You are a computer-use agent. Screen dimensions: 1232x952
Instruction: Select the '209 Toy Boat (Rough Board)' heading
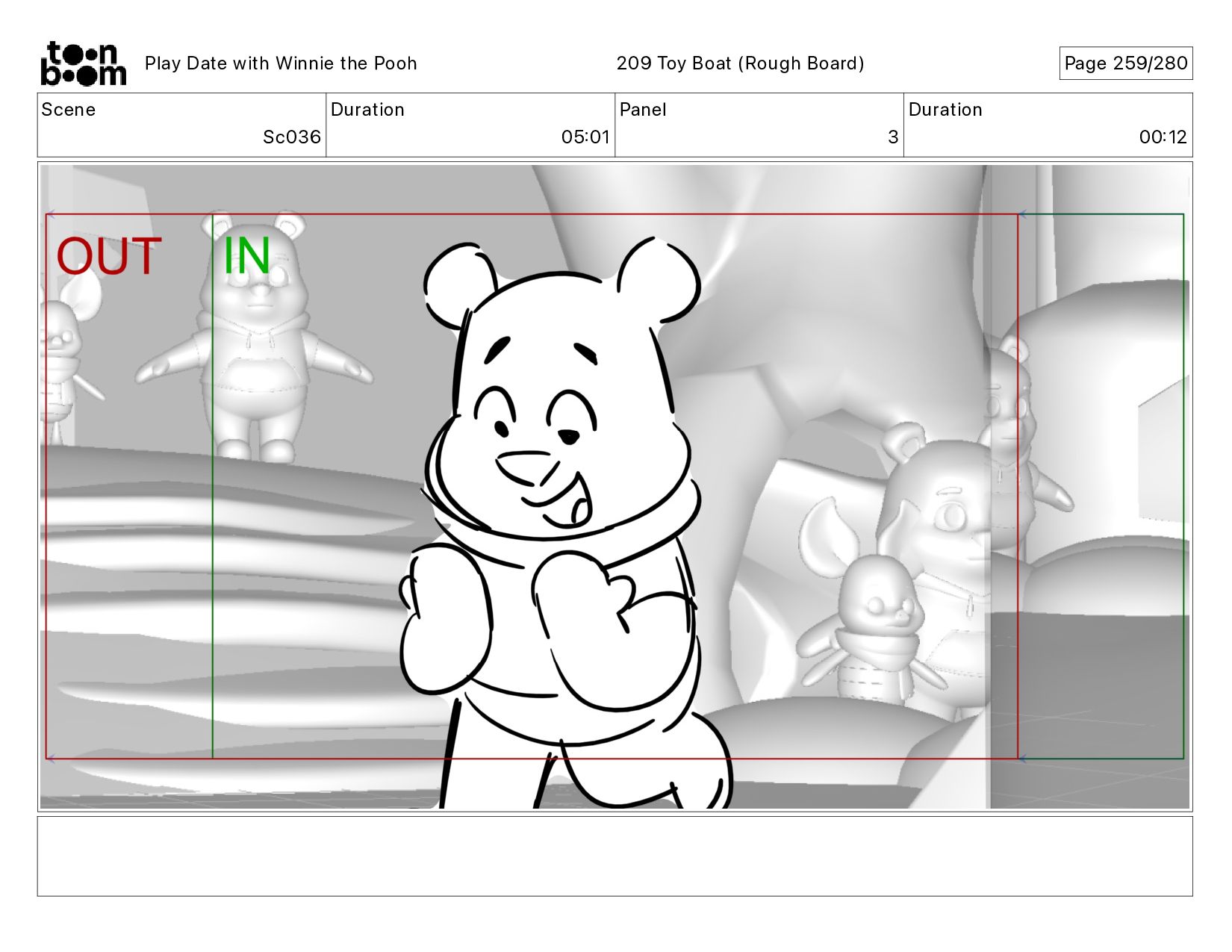(x=740, y=63)
